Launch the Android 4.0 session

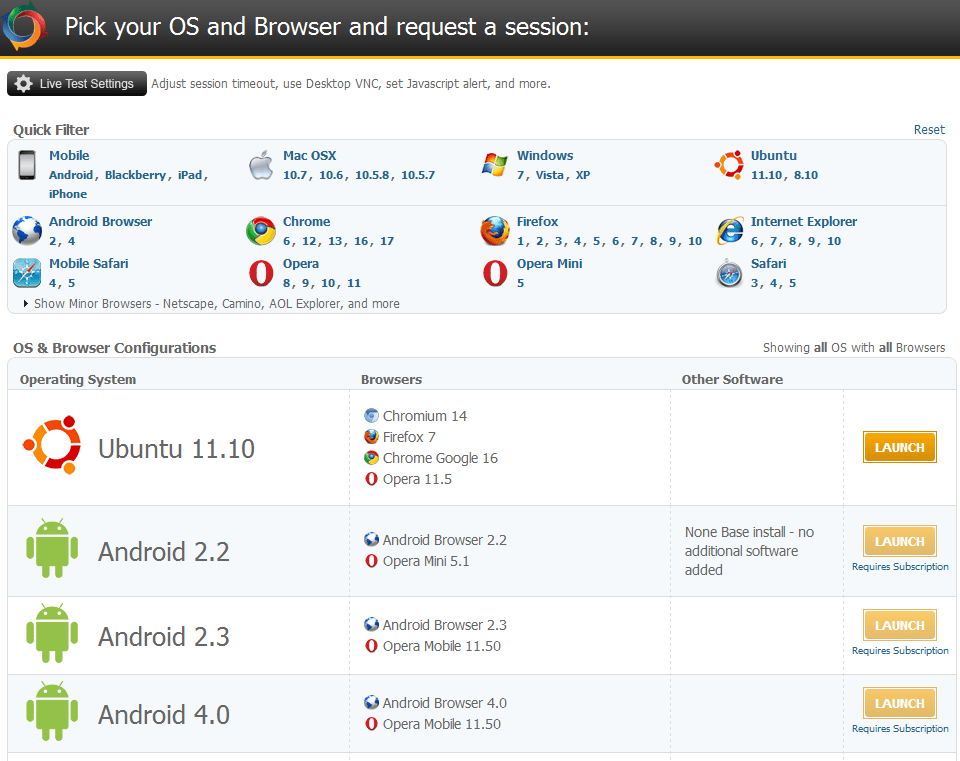pyautogui.click(x=899, y=703)
